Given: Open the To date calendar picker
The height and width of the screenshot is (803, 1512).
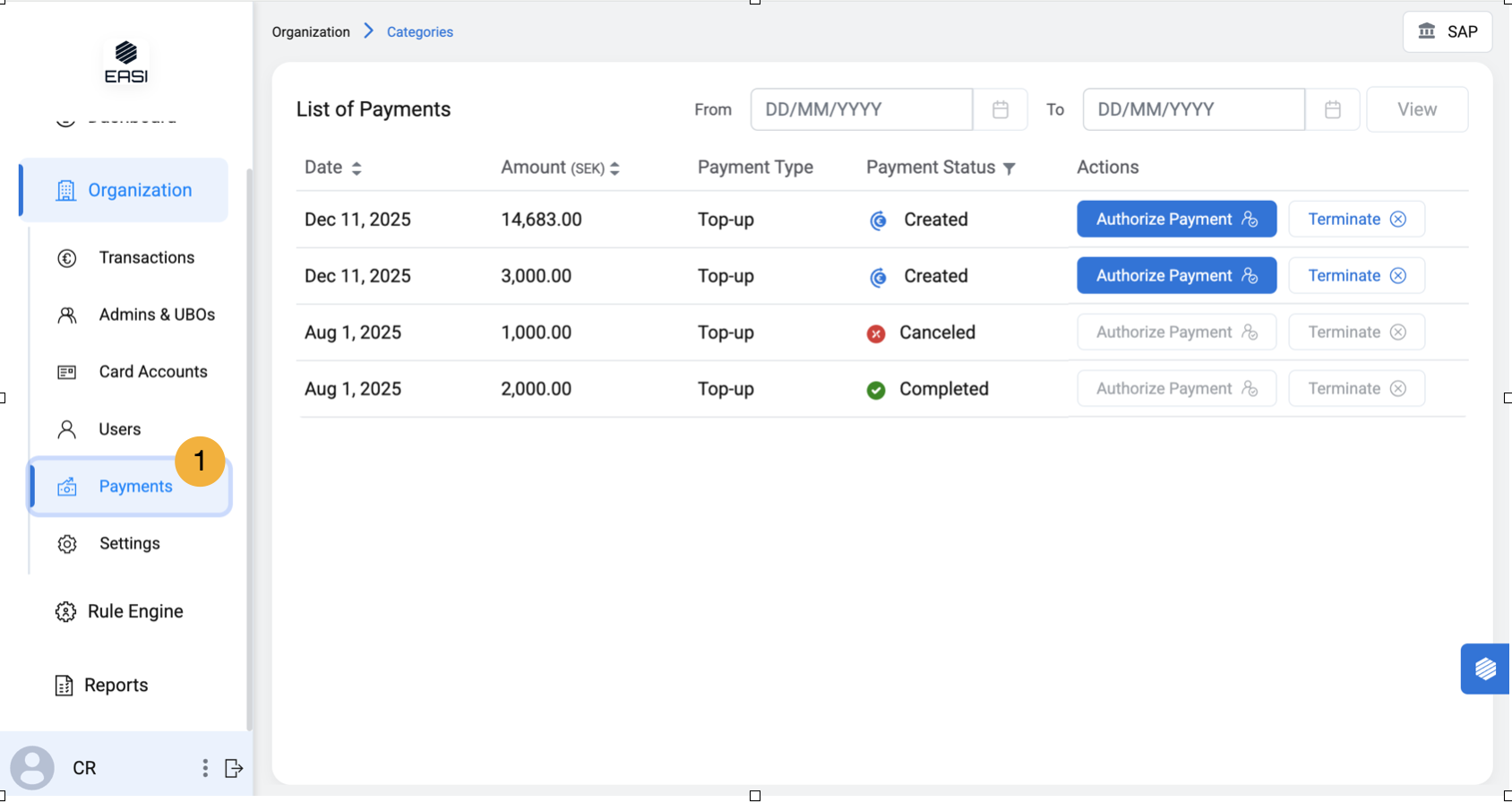Looking at the screenshot, I should 1332,109.
